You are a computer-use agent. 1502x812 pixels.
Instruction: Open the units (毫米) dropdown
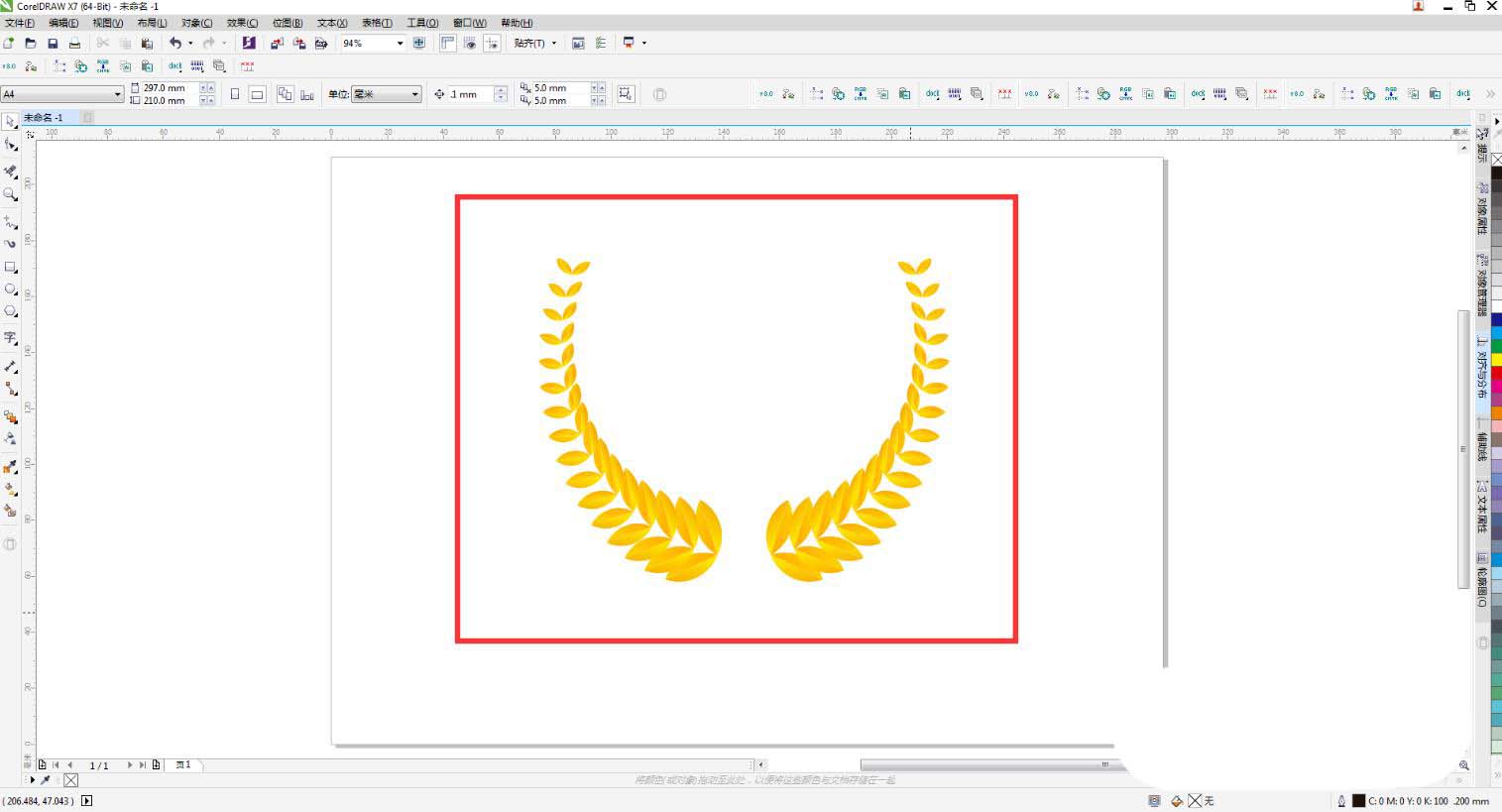click(x=415, y=94)
